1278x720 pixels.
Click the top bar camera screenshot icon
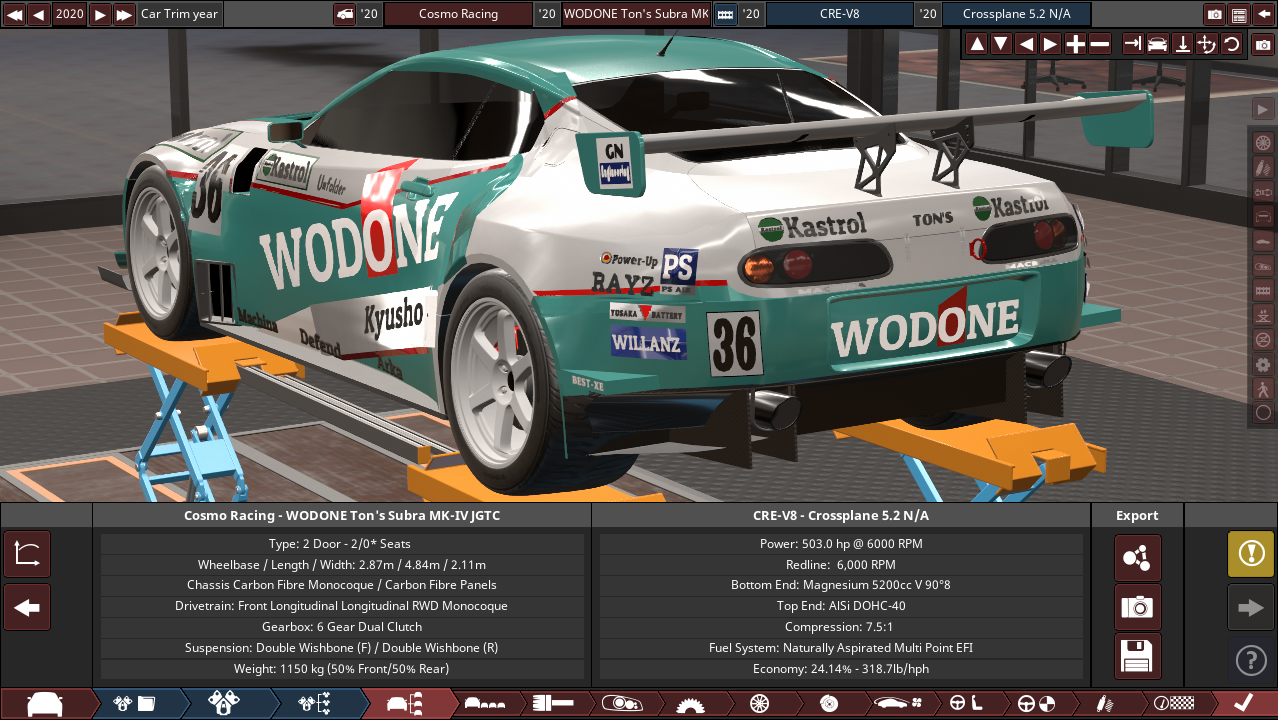[1215, 14]
